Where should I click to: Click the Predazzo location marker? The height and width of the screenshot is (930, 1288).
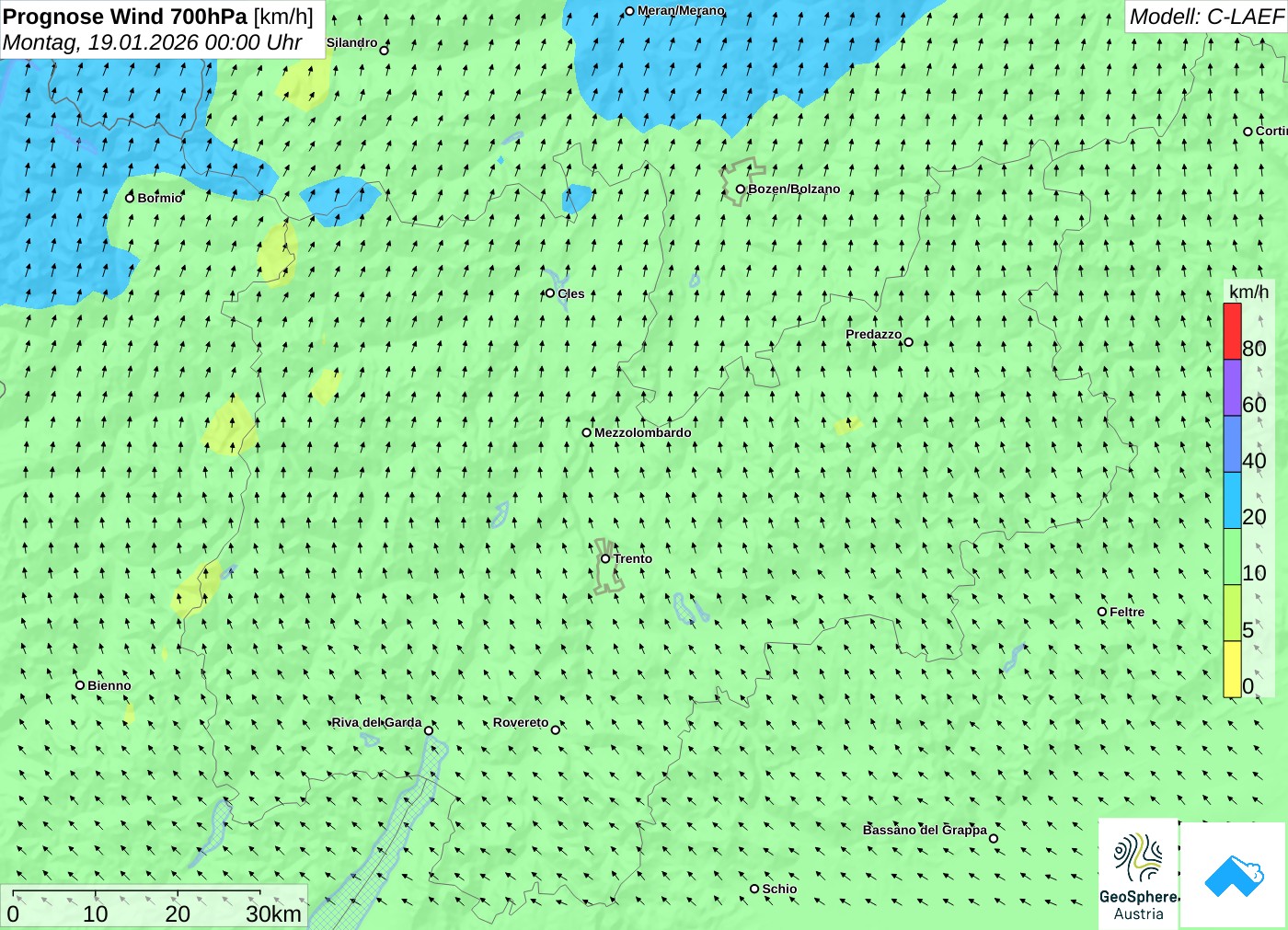click(909, 342)
